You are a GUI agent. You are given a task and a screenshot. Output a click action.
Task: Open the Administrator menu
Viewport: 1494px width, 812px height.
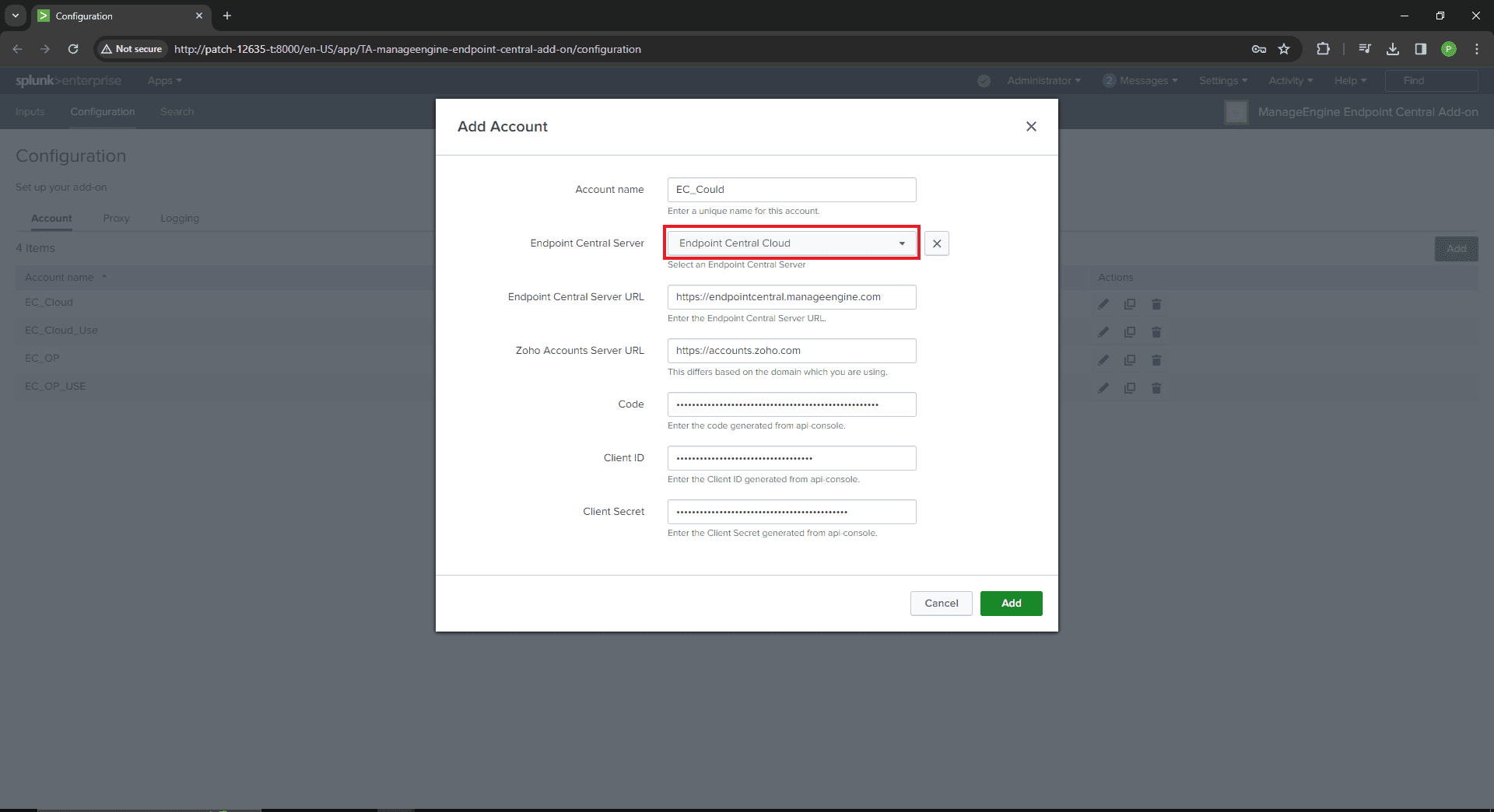pos(1043,81)
